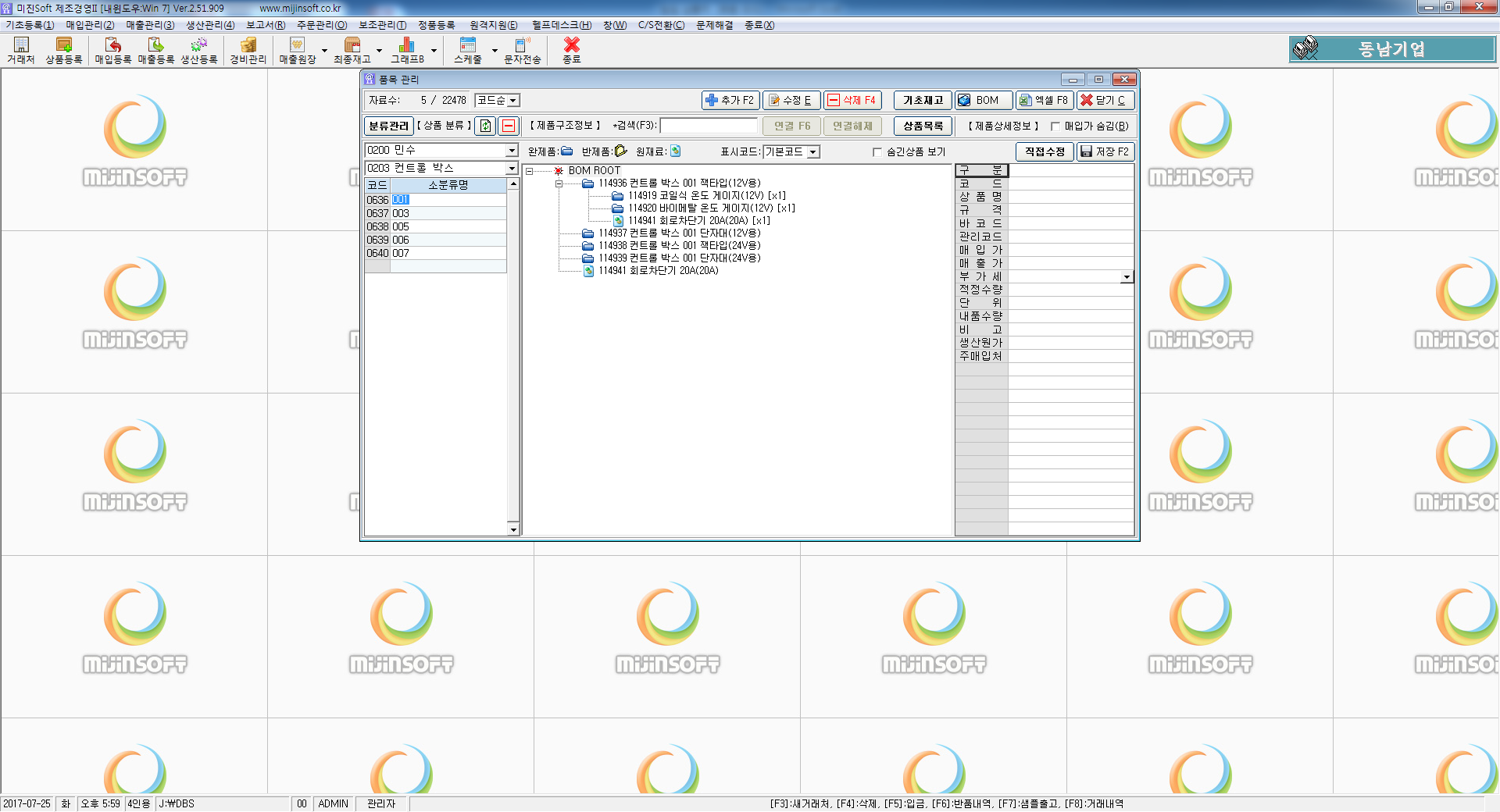The height and width of the screenshot is (812, 1500).
Task: Click folder icon of 114920 바이메탈 온도 게이지
Action: 618,208
